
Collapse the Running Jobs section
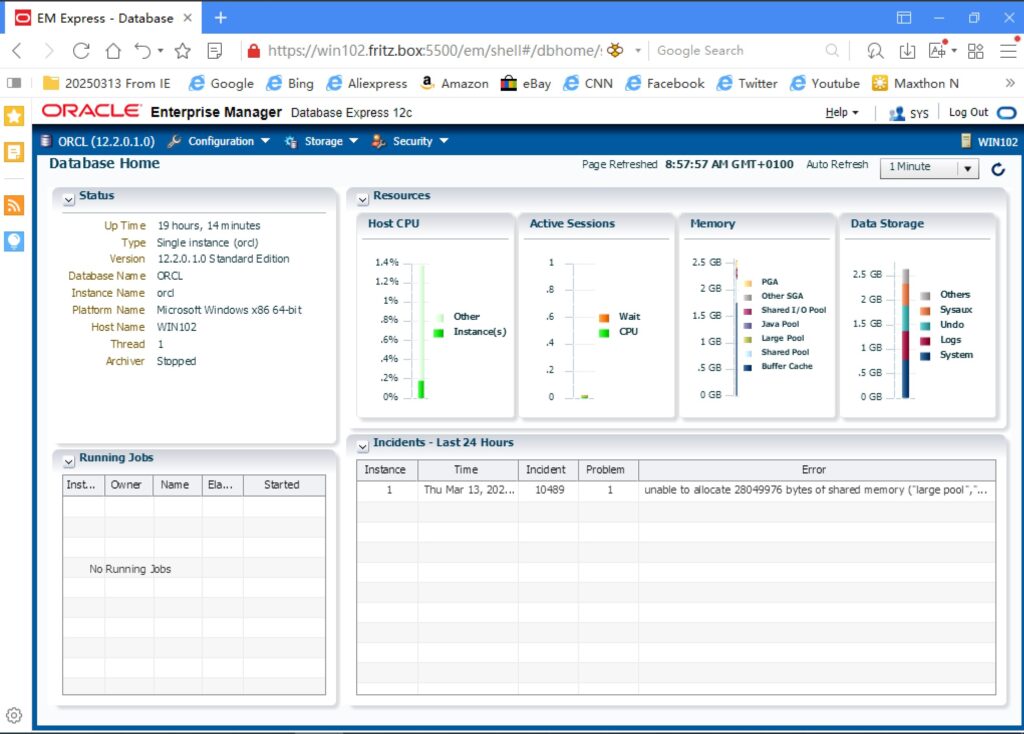(69, 461)
